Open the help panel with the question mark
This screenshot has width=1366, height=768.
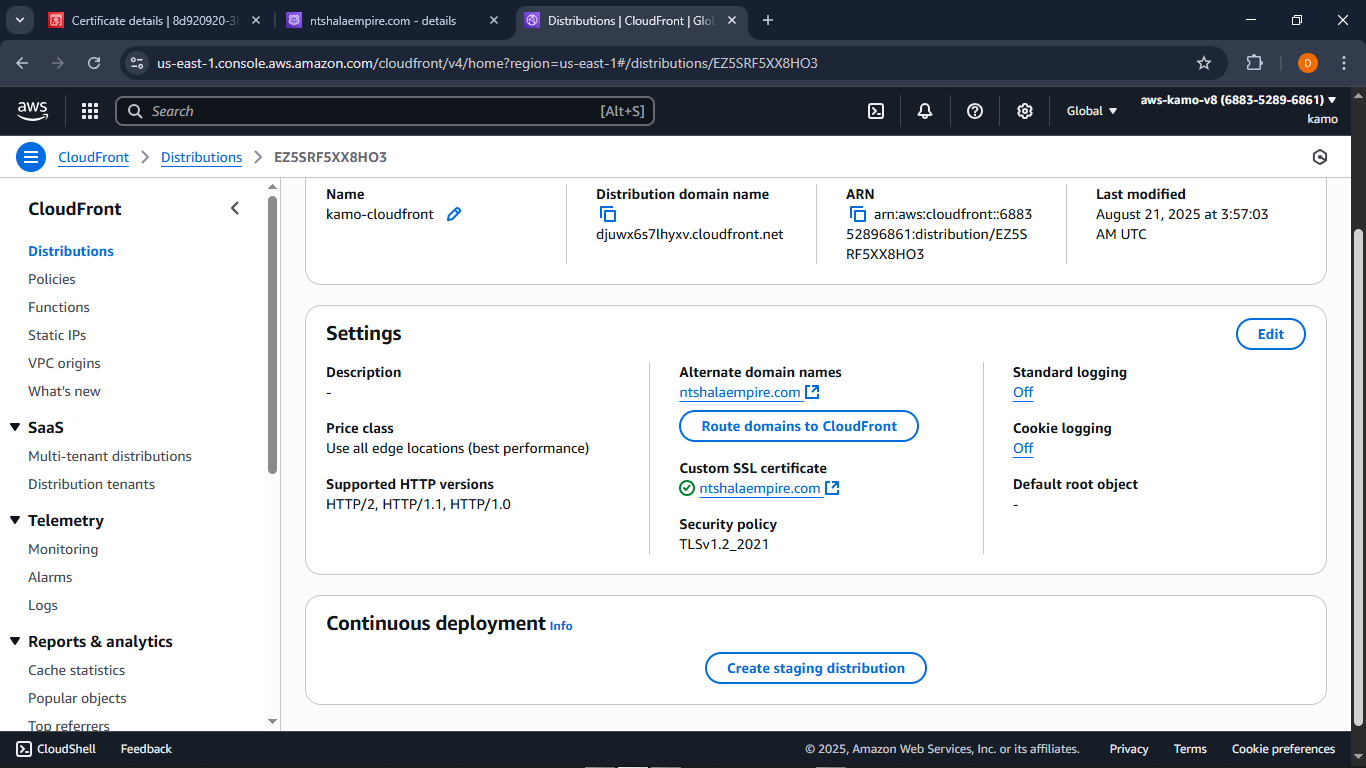click(974, 111)
